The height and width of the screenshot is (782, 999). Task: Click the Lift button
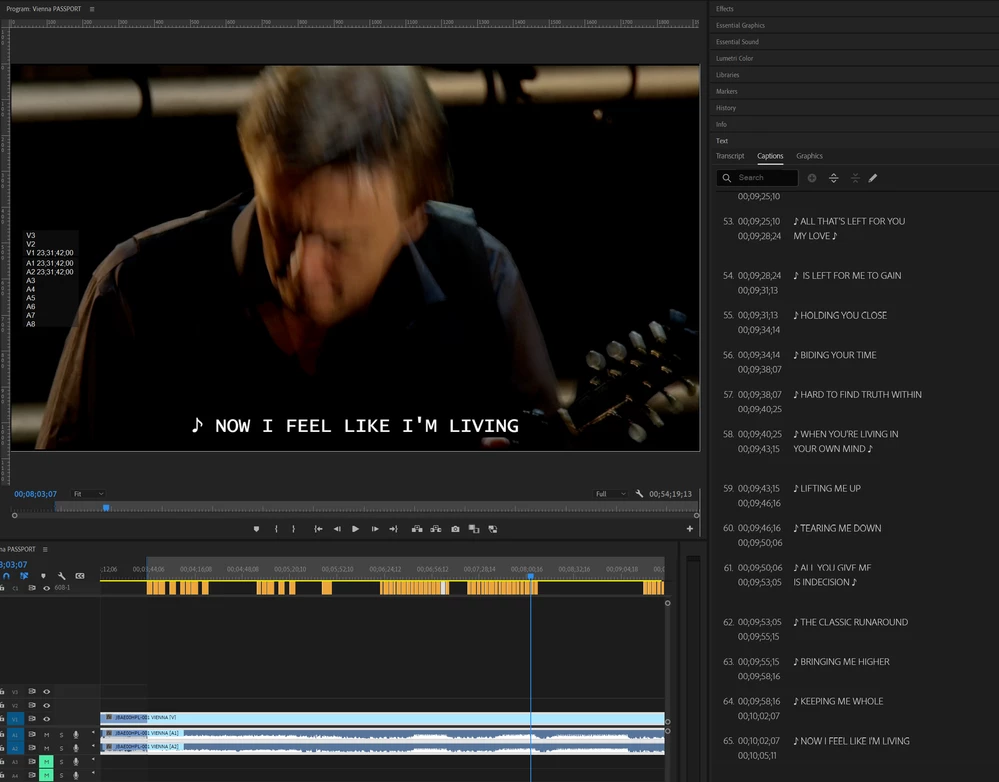417,529
